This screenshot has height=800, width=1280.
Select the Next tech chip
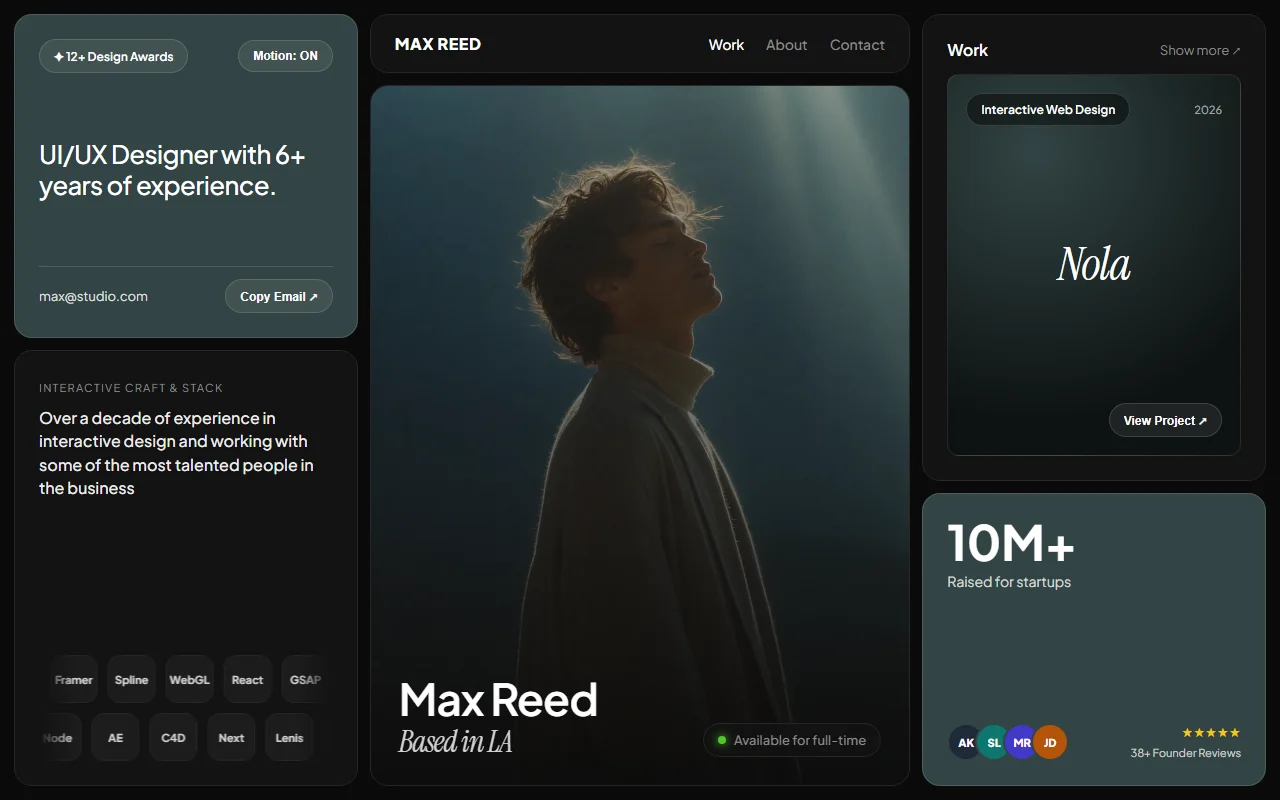[x=231, y=738]
